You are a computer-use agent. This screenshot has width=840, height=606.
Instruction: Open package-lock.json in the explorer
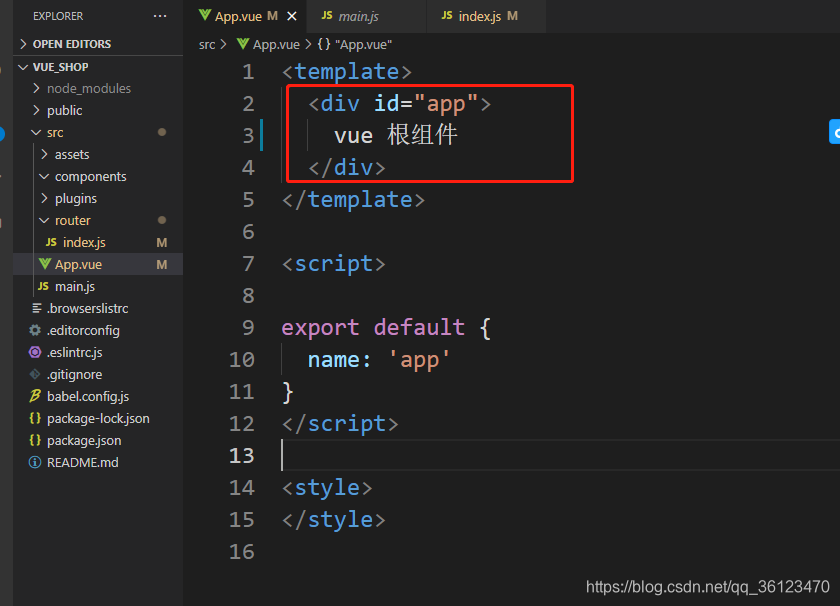(x=98, y=418)
